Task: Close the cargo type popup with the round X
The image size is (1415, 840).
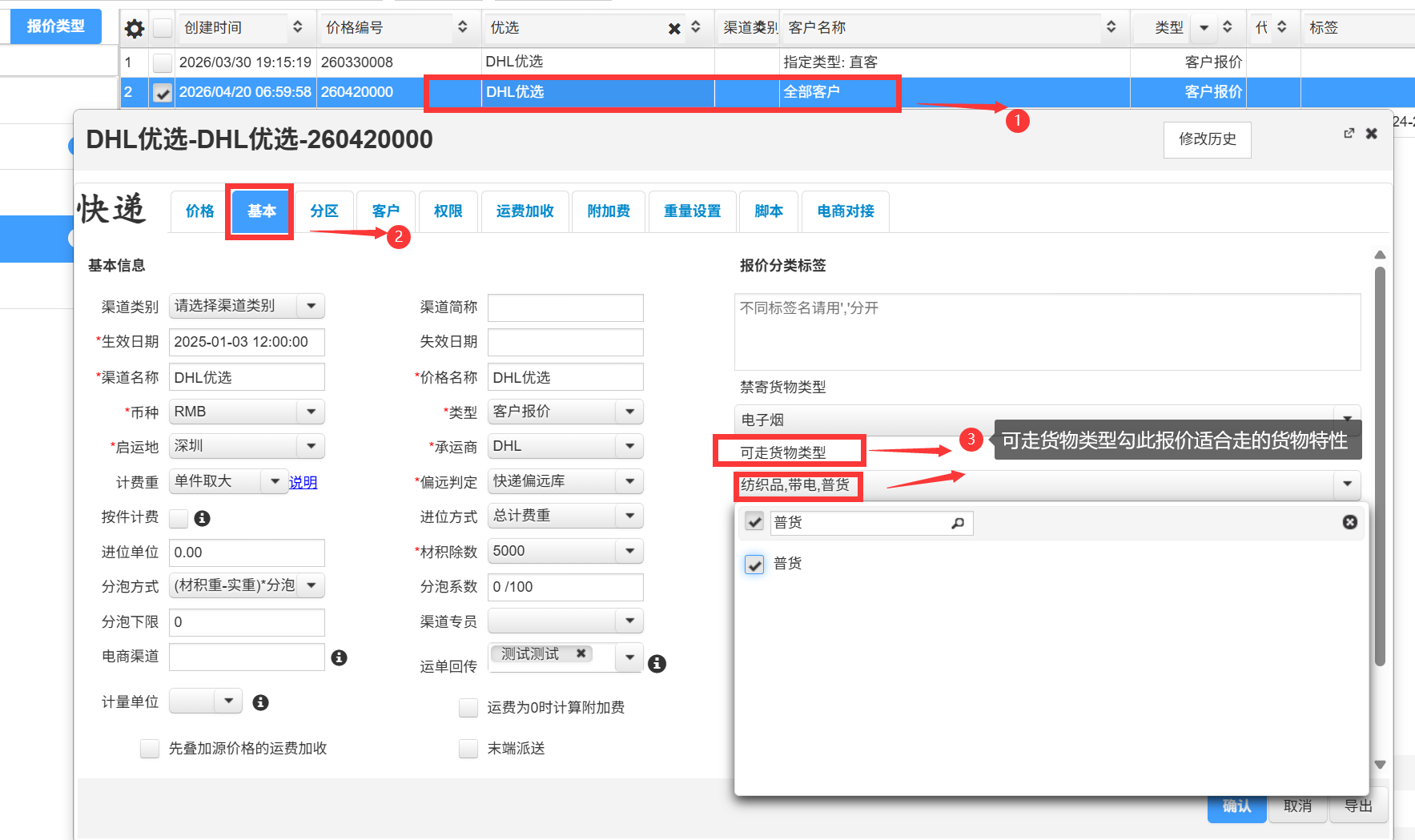Action: point(1350,522)
